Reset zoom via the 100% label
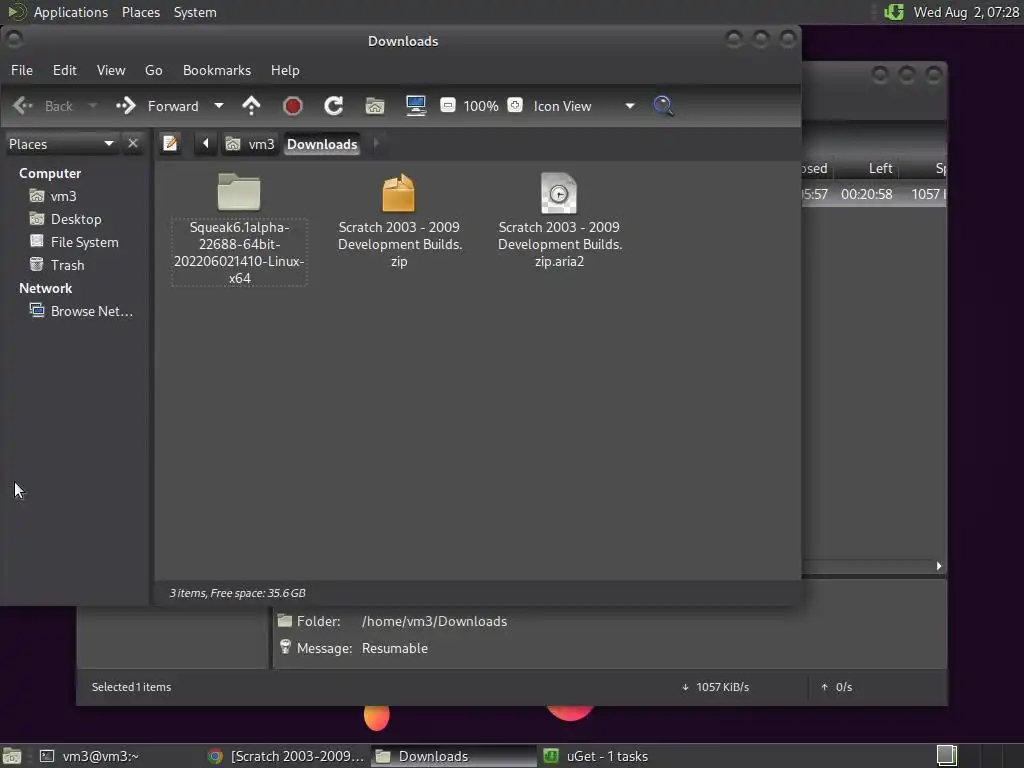Viewport: 1024px width, 768px height. coord(481,106)
